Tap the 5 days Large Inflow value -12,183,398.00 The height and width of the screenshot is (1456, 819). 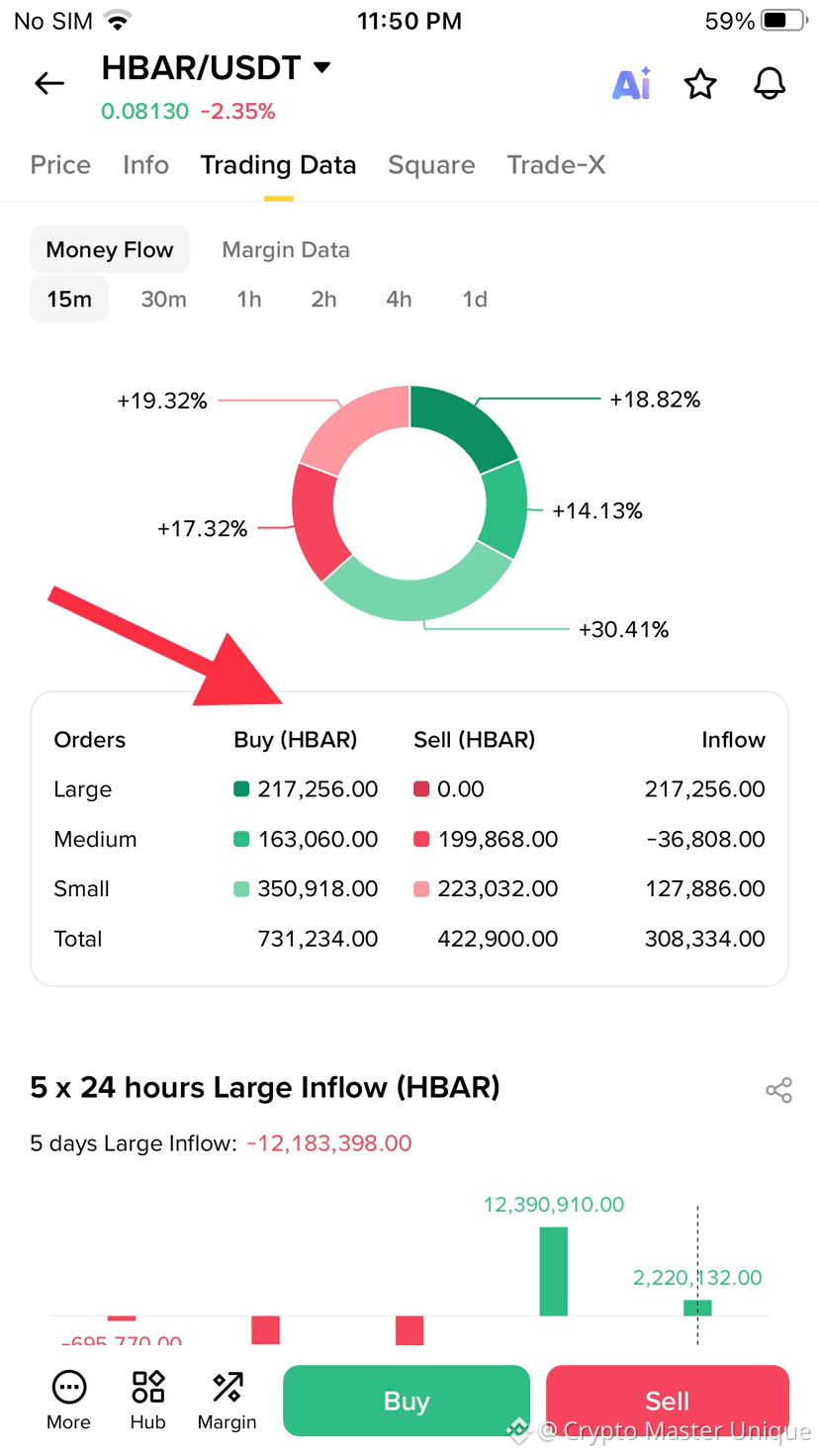pyautogui.click(x=329, y=1143)
